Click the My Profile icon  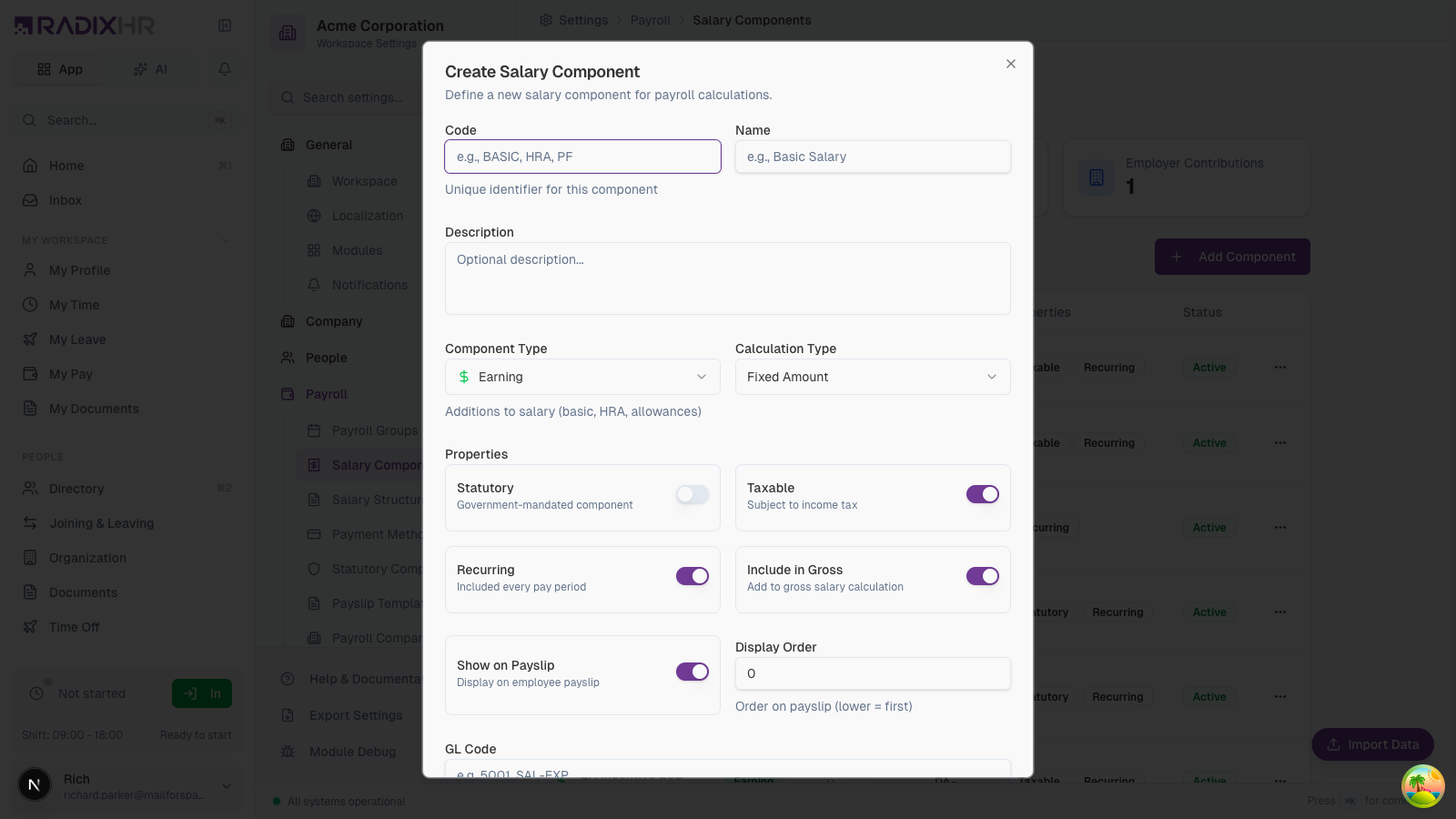pos(30,270)
